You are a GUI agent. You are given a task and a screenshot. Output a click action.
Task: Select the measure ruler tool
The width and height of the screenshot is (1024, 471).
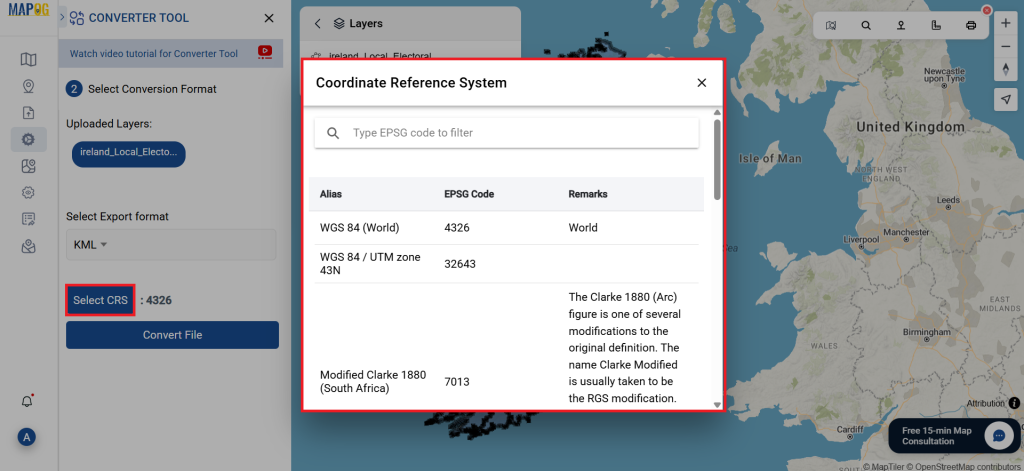coord(936,25)
